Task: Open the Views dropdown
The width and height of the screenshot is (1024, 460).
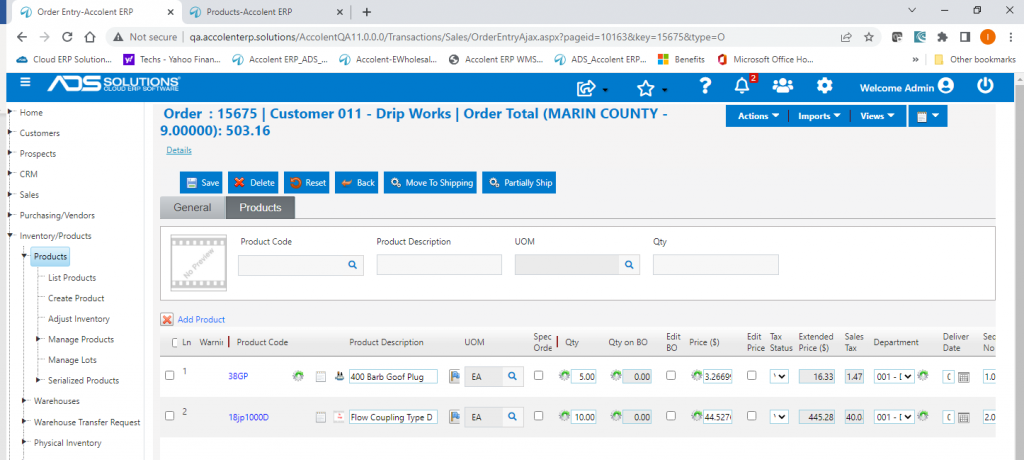Action: tap(878, 116)
